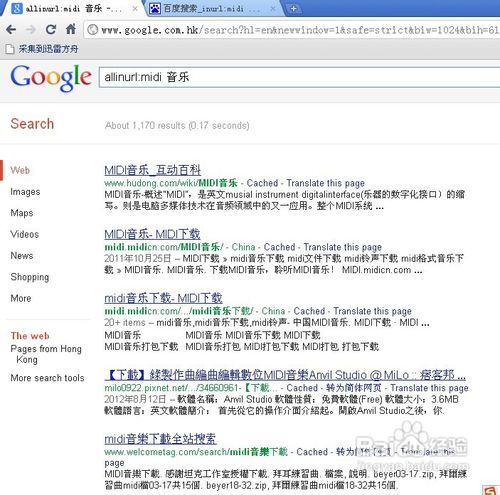Reload the page with the refresh icon
The height and width of the screenshot is (495, 500).
click(51, 30)
